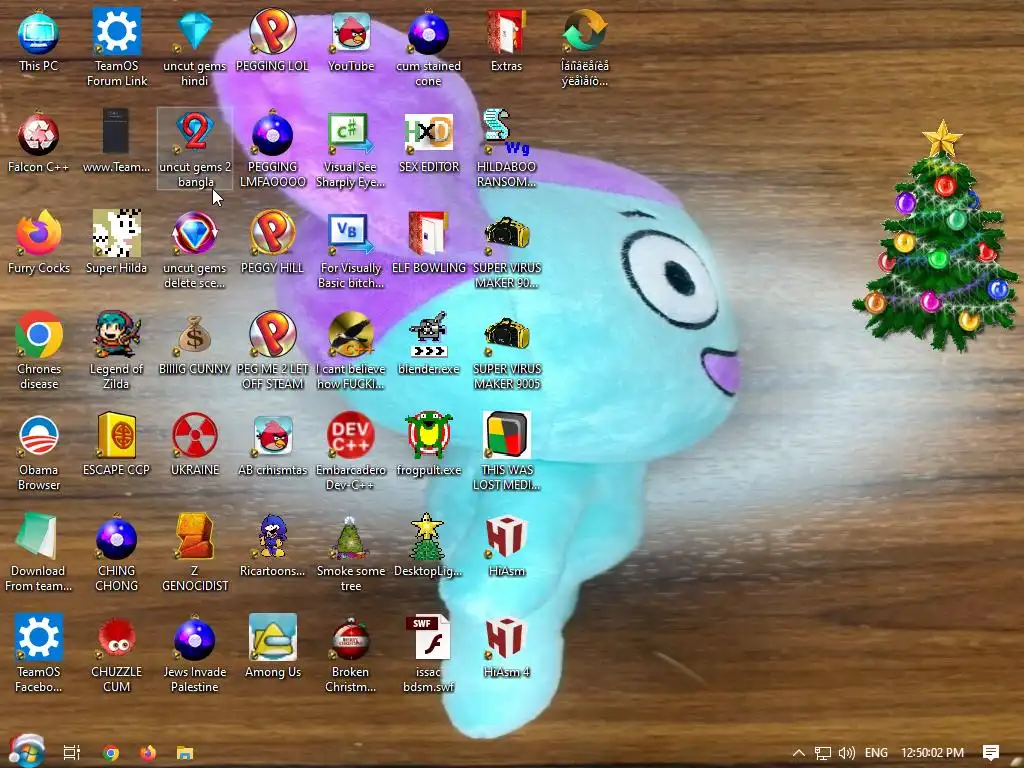Image resolution: width=1024 pixels, height=768 pixels.
Task: Open the volume control tray icon
Action: pyautogui.click(x=846, y=753)
